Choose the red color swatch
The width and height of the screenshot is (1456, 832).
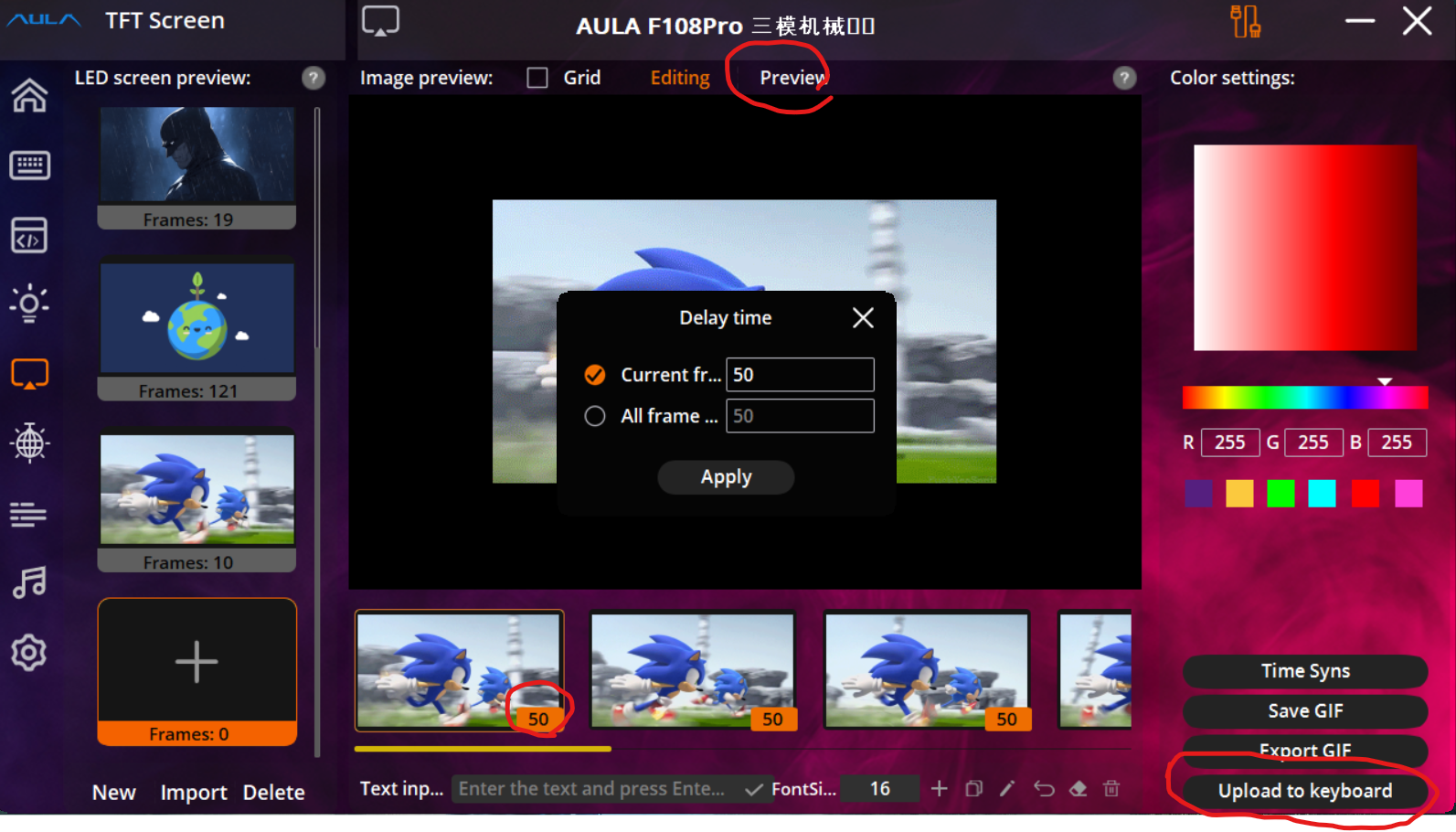pos(1366,494)
